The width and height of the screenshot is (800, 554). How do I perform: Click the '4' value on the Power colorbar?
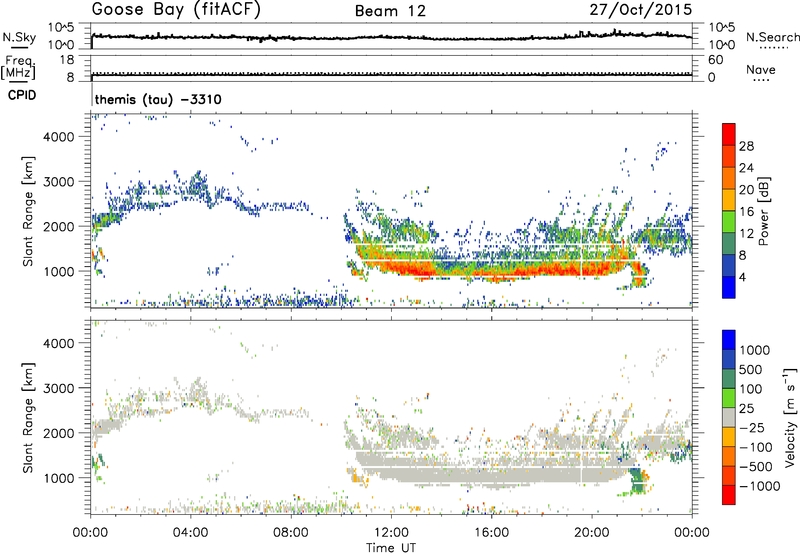[x=742, y=277]
